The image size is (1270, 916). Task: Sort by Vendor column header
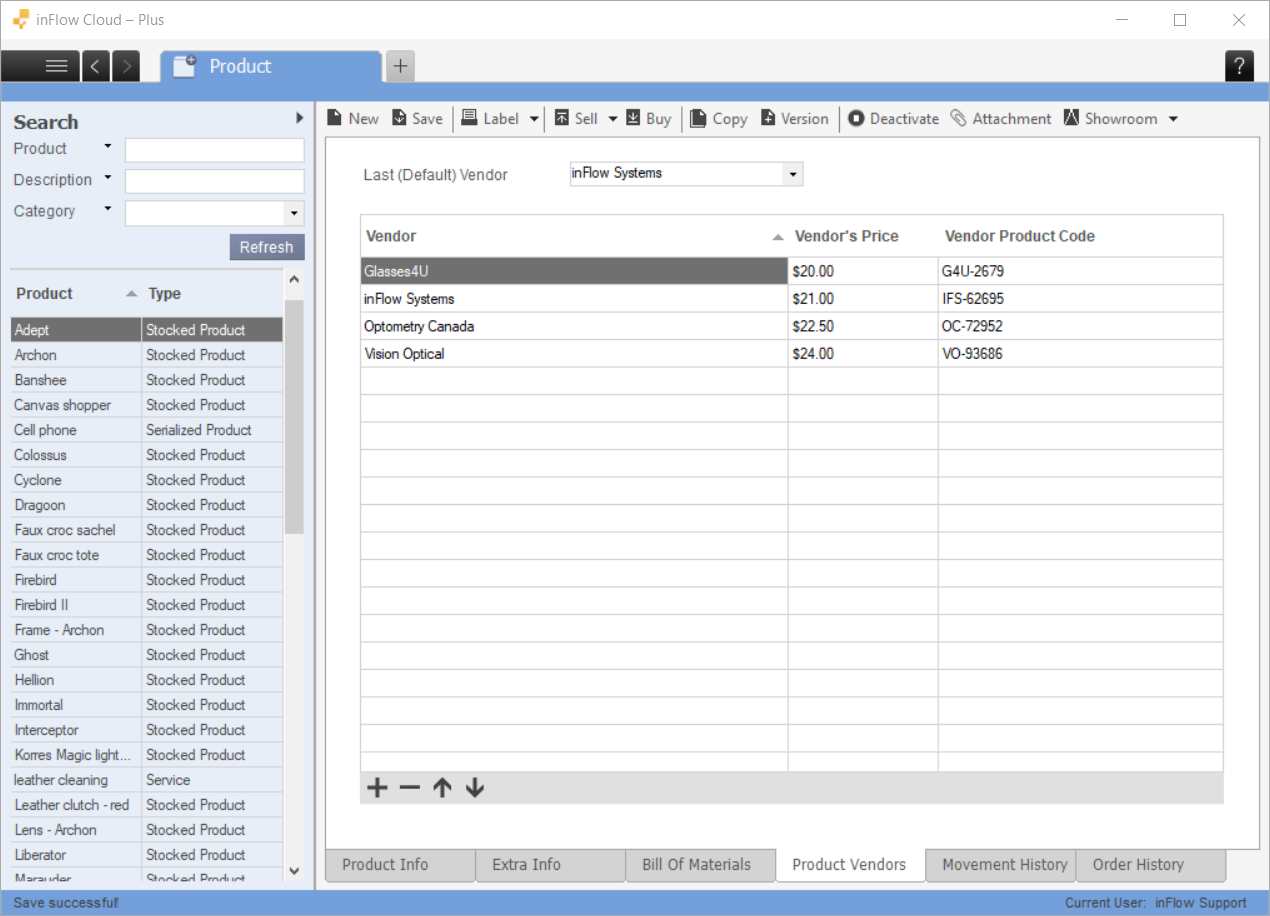tap(574, 236)
